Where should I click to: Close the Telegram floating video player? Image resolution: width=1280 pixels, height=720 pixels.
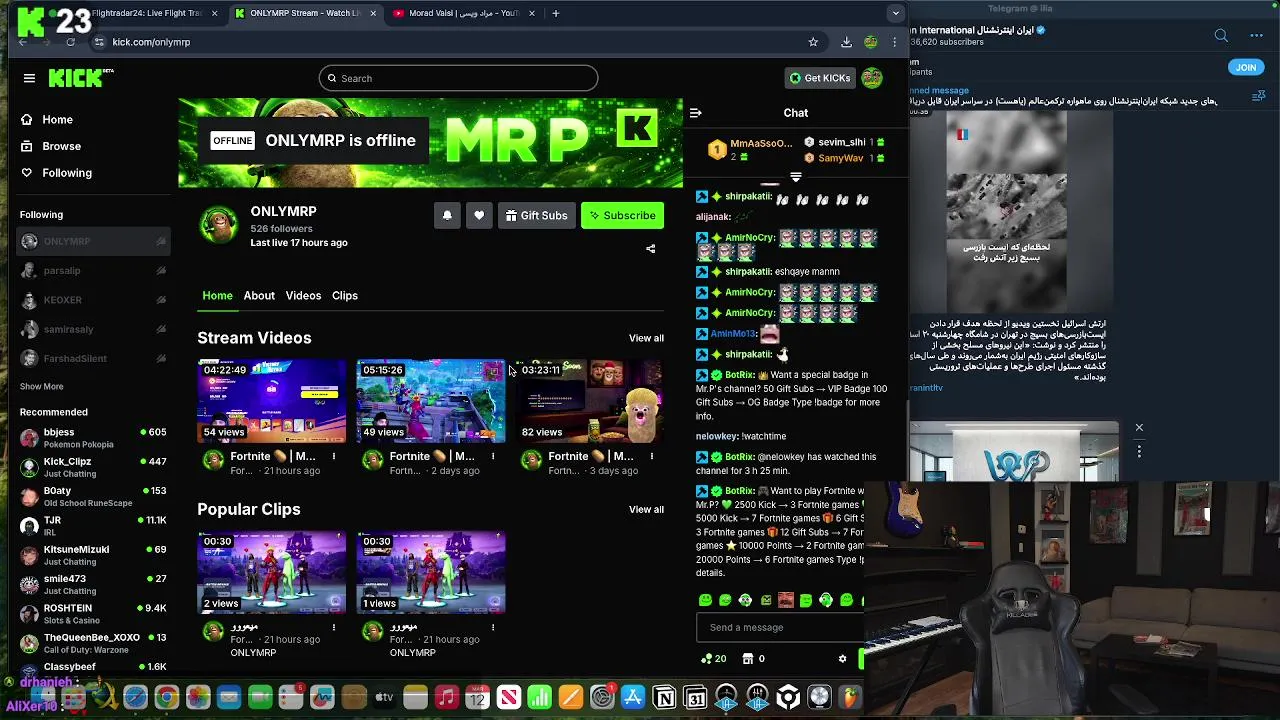(1138, 428)
